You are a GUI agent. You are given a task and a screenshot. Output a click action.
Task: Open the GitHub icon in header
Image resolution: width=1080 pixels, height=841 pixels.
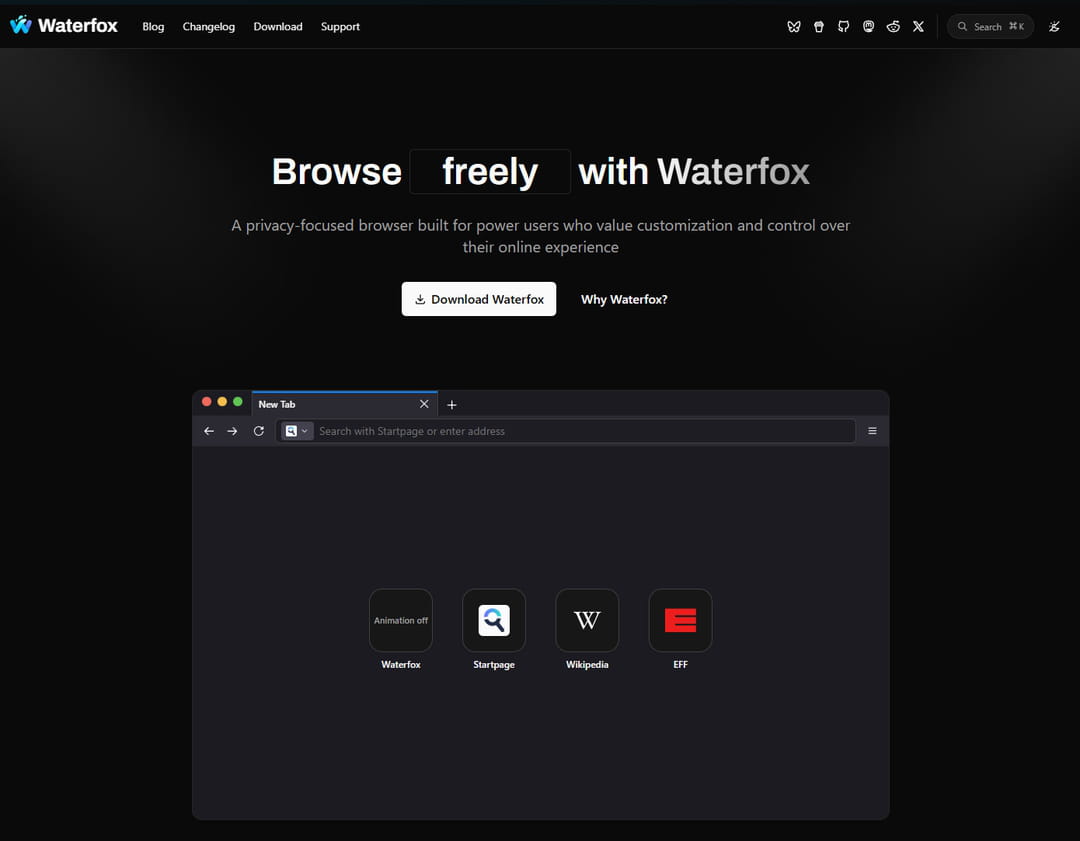pyautogui.click(x=844, y=27)
